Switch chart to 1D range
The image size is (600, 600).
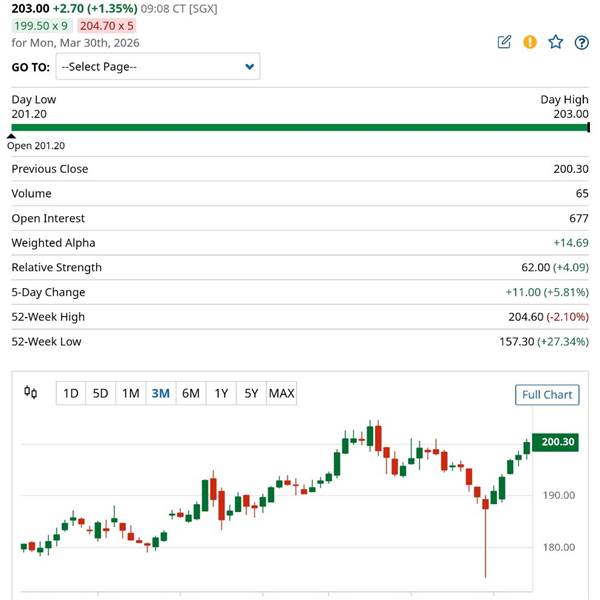click(x=70, y=393)
